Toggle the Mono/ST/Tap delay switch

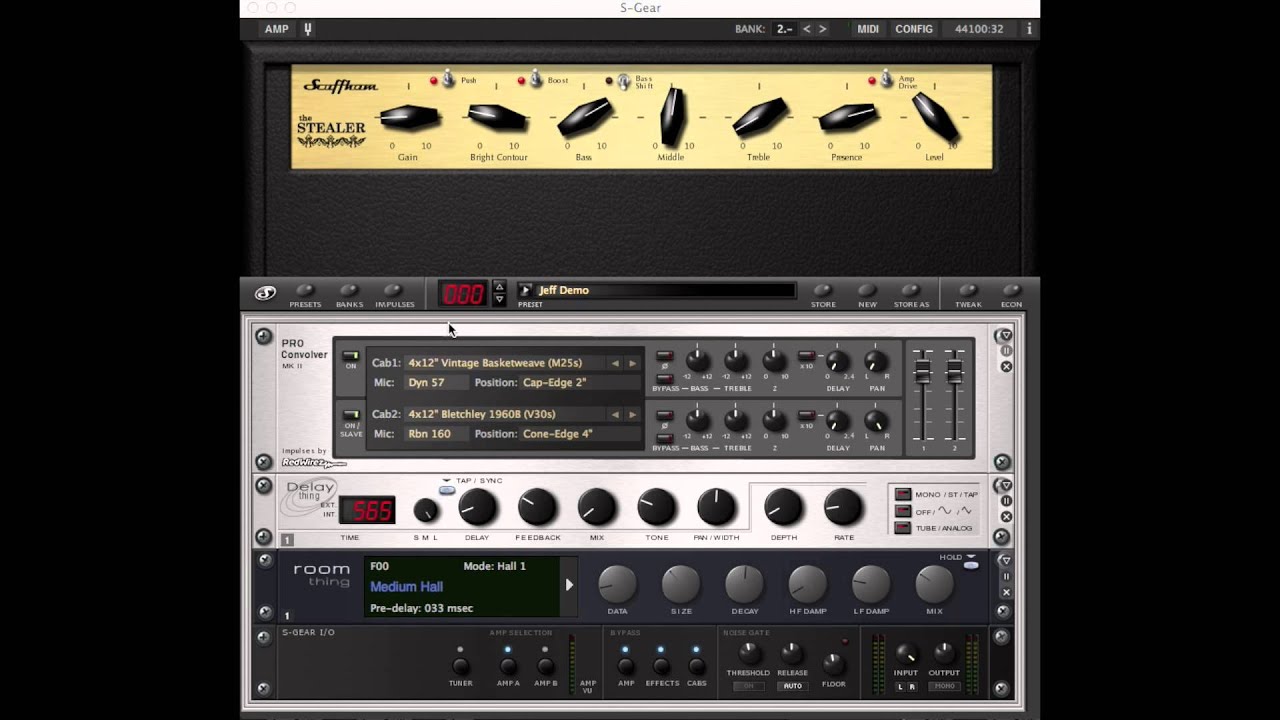point(903,494)
